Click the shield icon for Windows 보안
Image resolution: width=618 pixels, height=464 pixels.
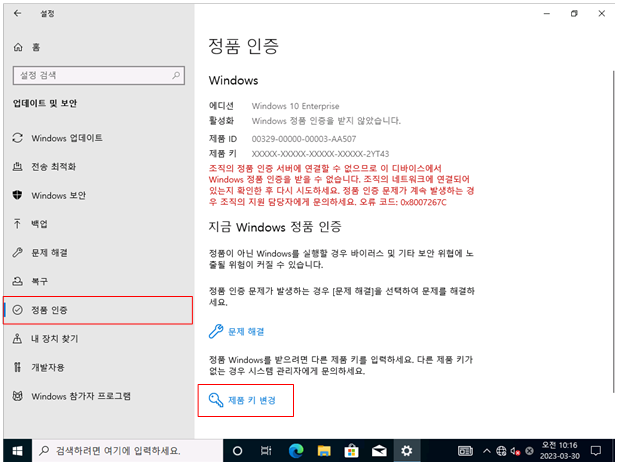pos(17,195)
